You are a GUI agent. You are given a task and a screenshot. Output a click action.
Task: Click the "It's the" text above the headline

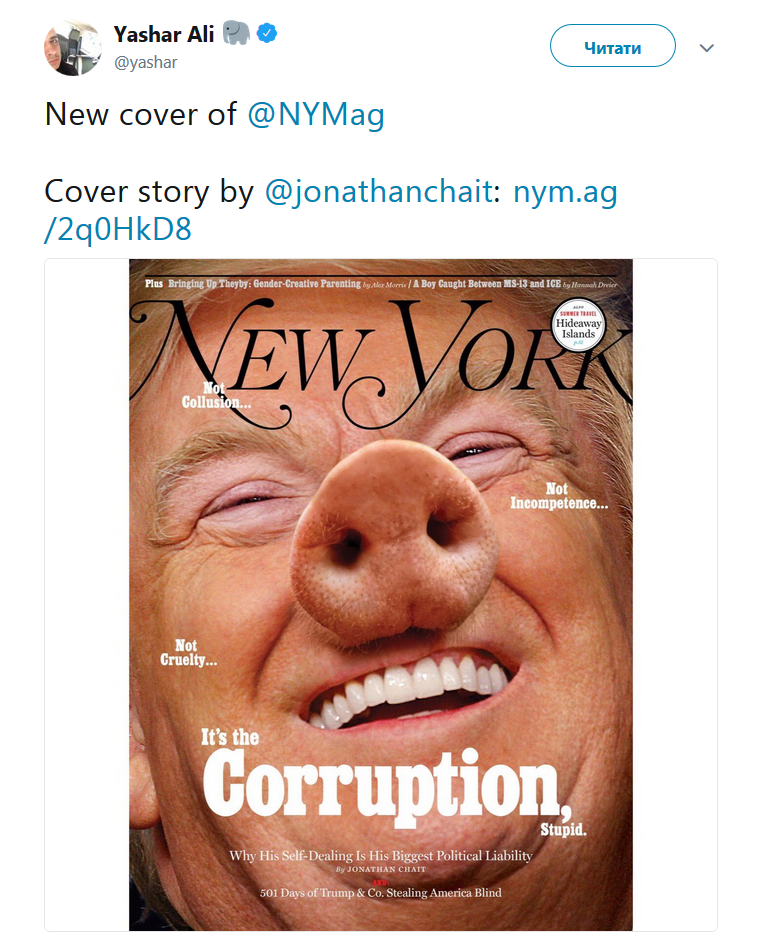point(230,738)
